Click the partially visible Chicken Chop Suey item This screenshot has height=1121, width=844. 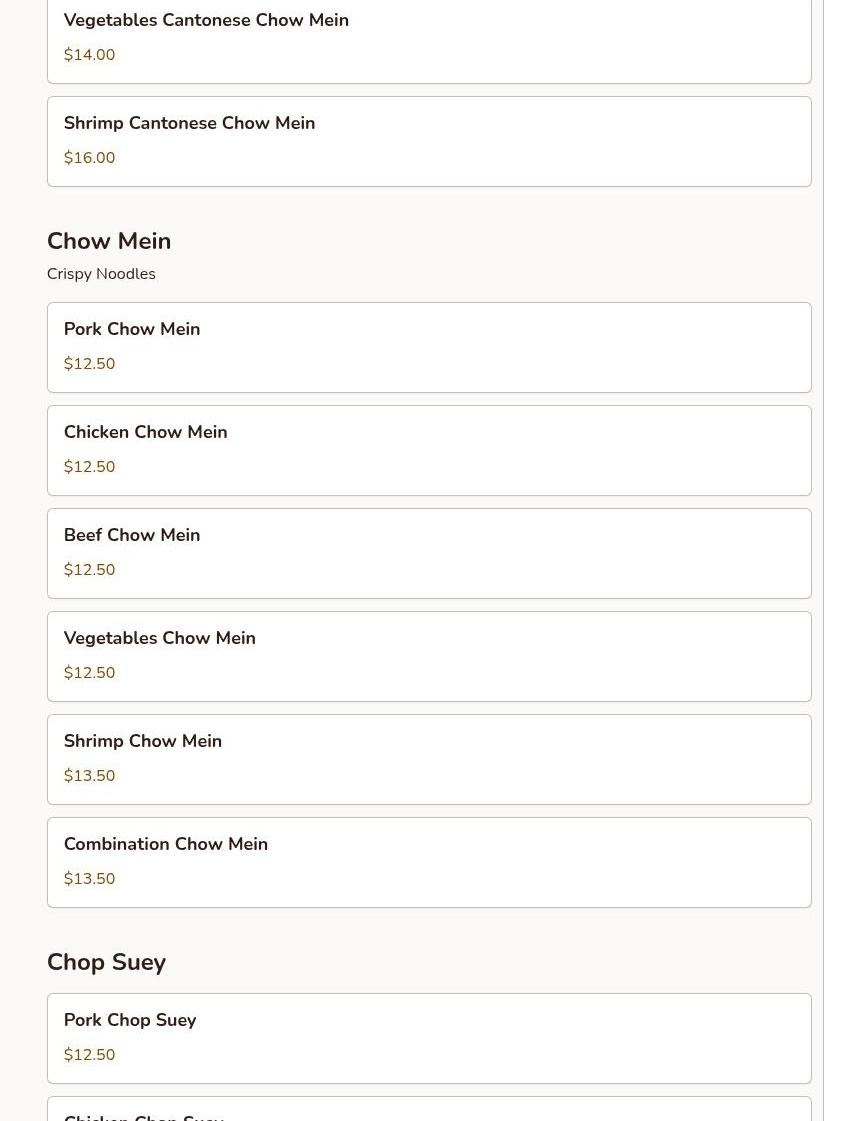coord(144,1115)
